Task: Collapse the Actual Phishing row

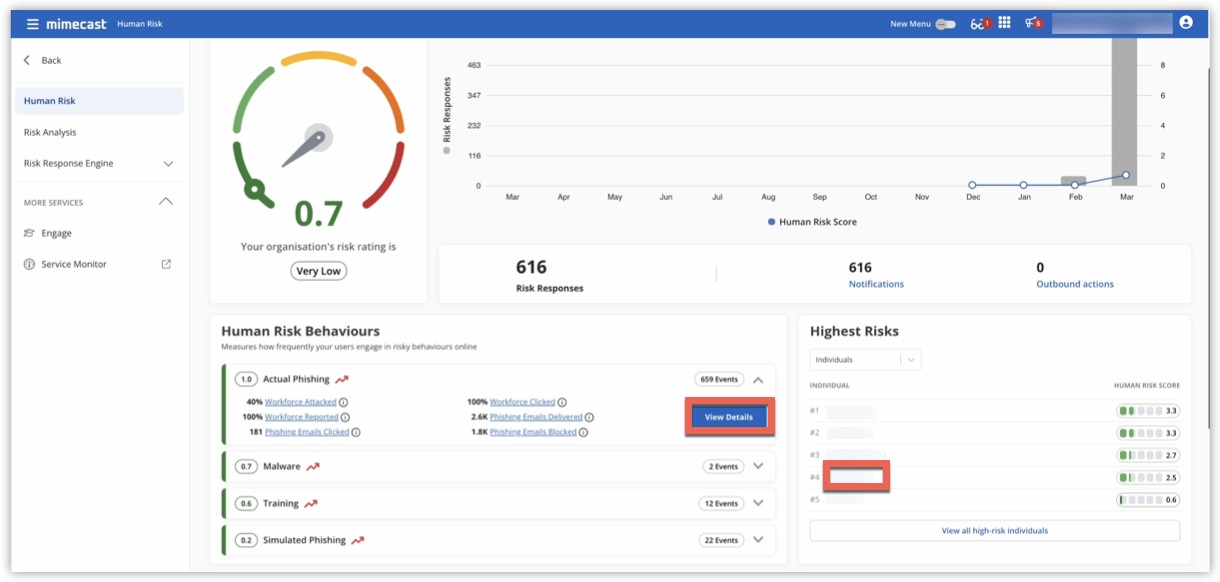Action: pos(758,380)
